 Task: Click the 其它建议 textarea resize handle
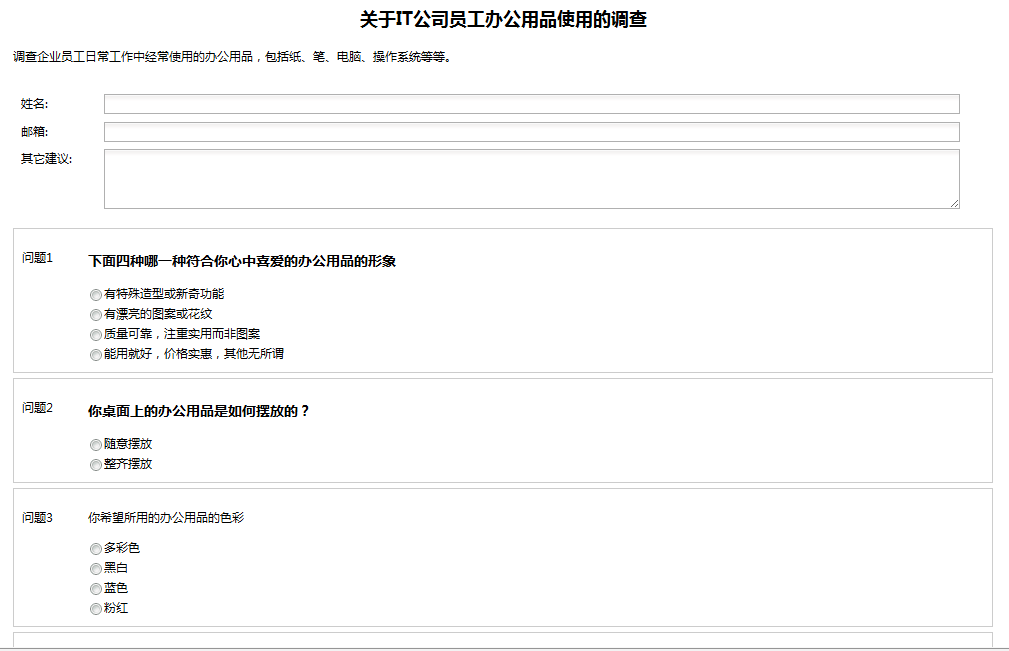(954, 203)
